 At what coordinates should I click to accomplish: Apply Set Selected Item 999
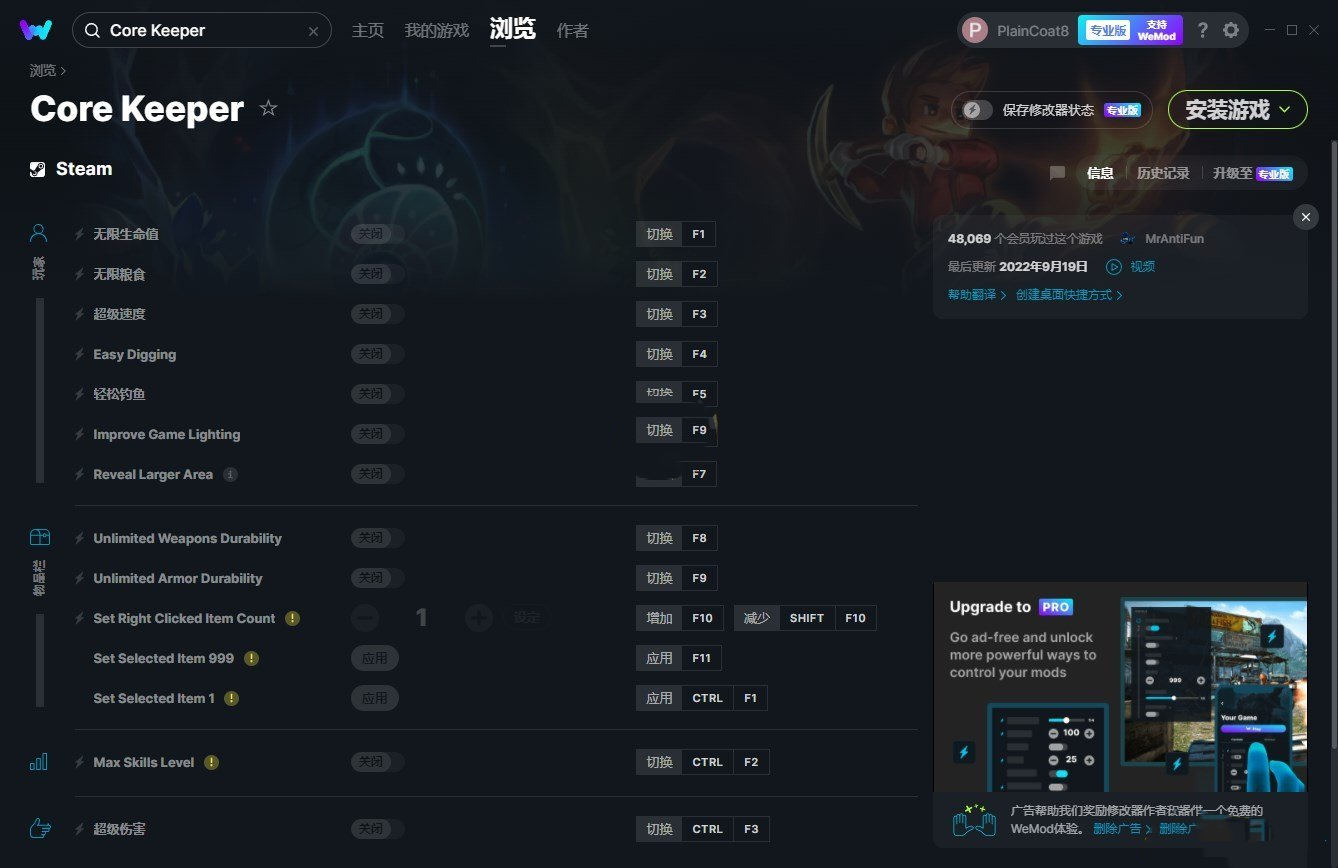(x=375, y=658)
